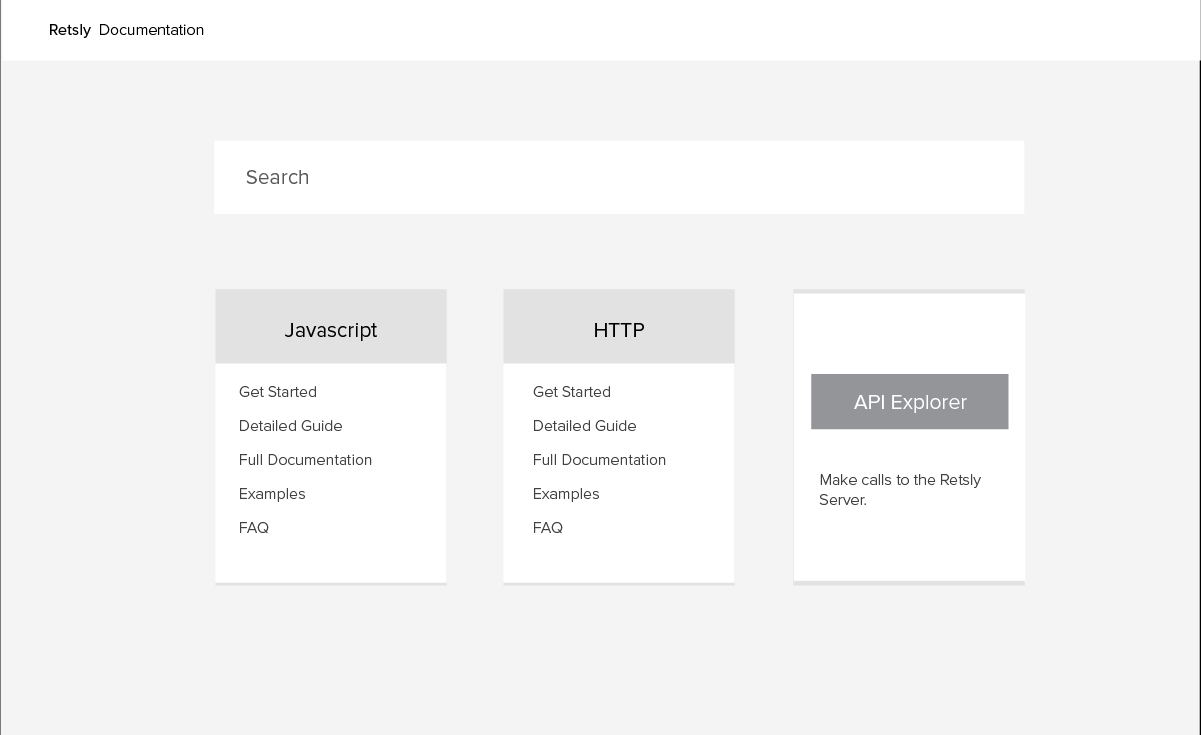Open Get Started under Javascript

[278, 392]
